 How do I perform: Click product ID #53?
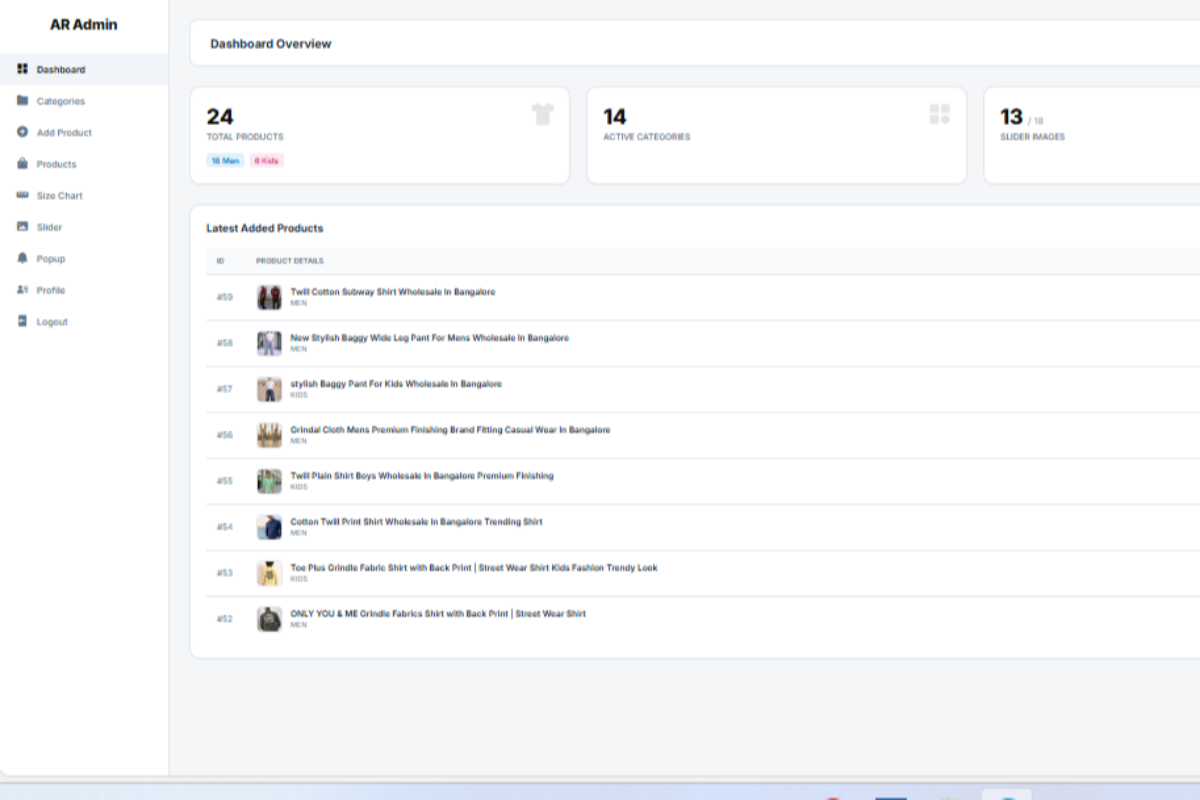225,573
